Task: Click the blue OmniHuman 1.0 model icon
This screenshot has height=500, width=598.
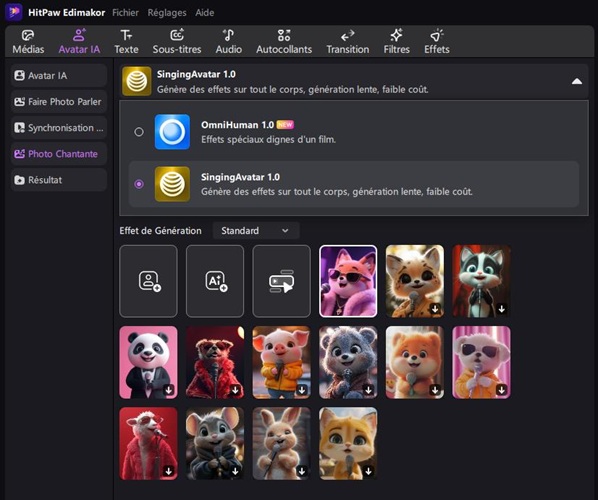Action: click(172, 132)
